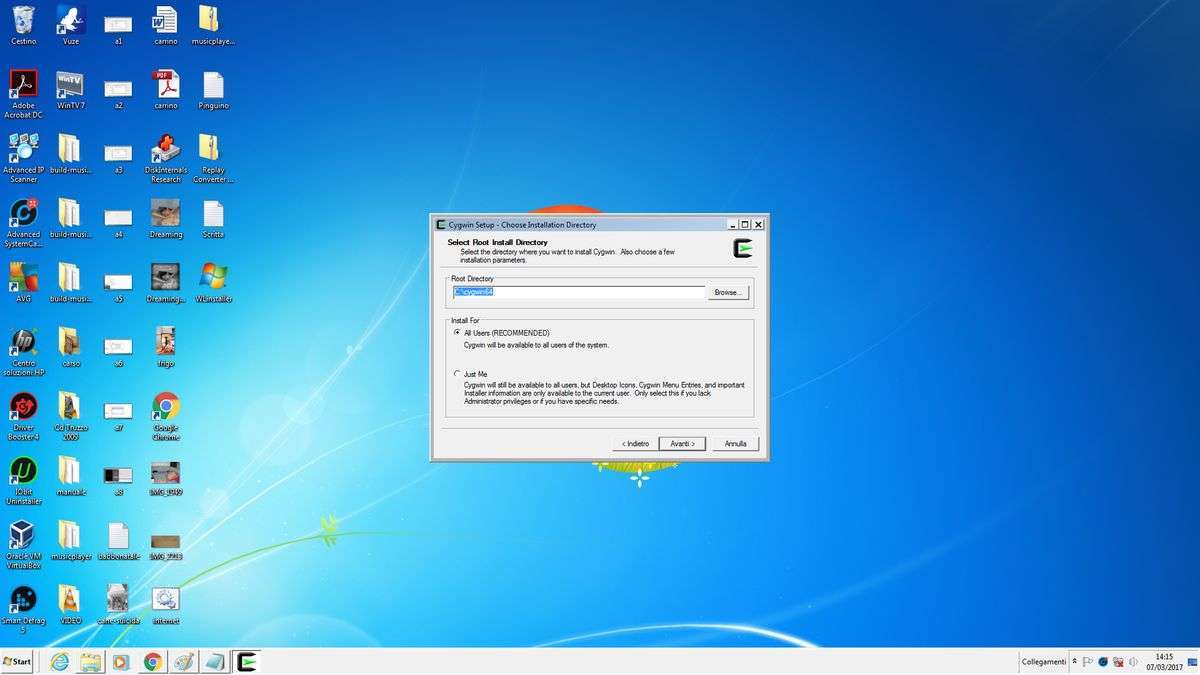Select the IObit Uninstaller shortcut
Image resolution: width=1200 pixels, height=675 pixels.
(23, 481)
